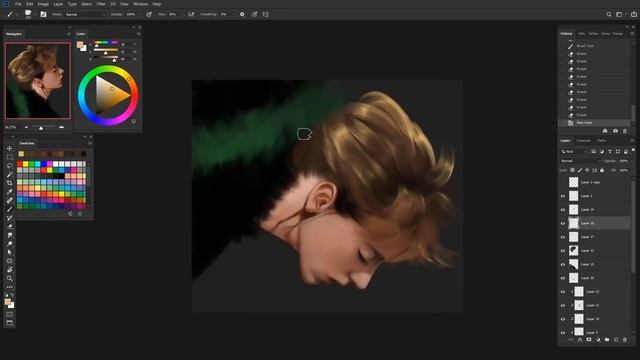Select the Crop tool
The width and height of the screenshot is (640, 360).
pos(9,183)
